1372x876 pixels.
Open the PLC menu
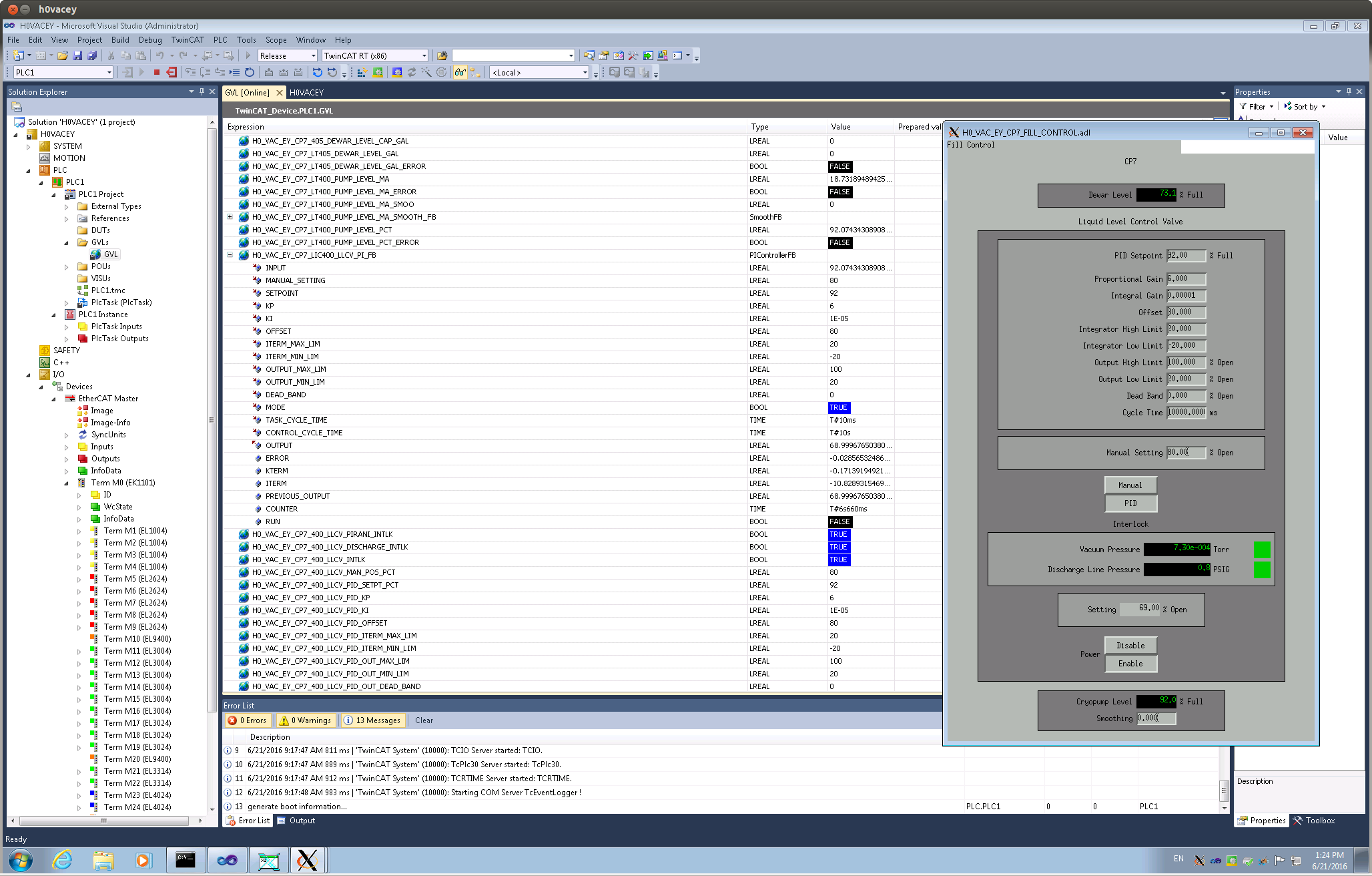(220, 40)
